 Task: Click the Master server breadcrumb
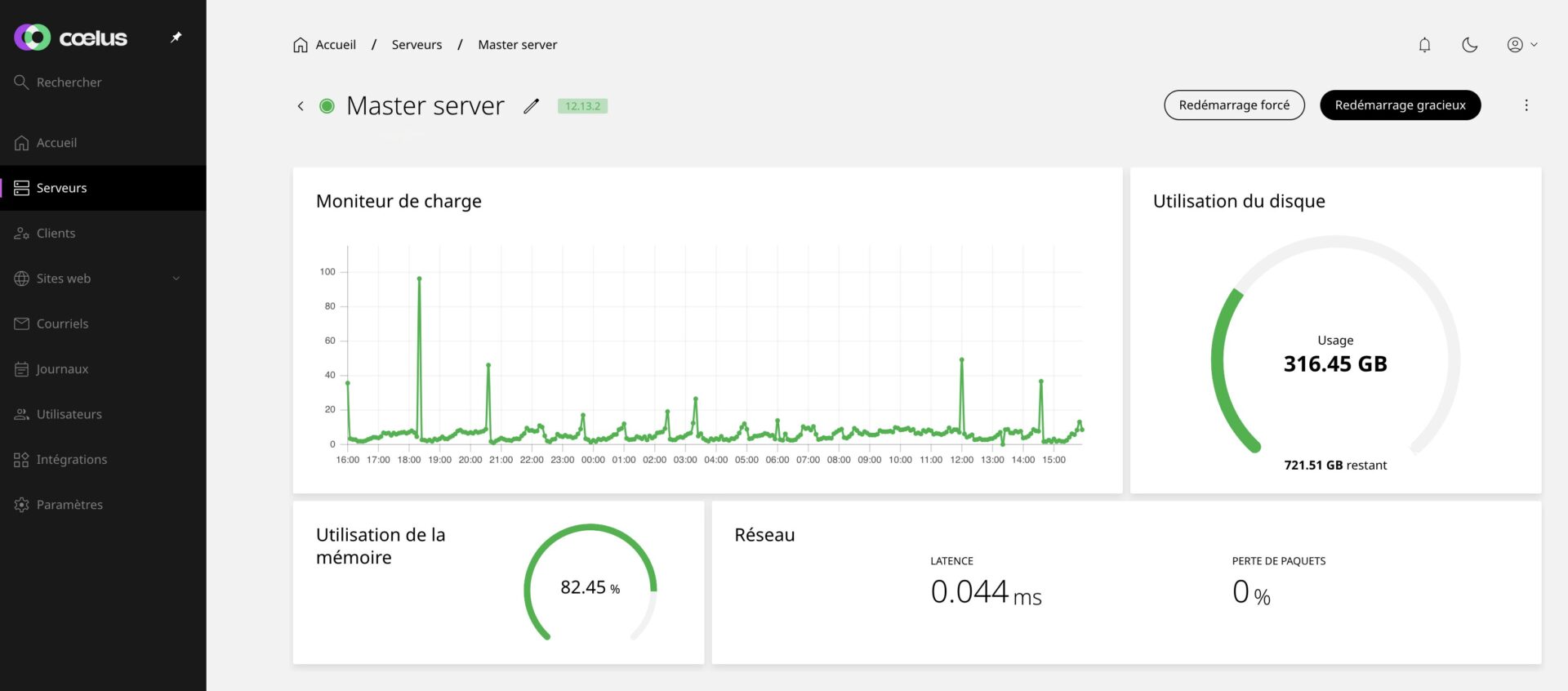coord(518,45)
